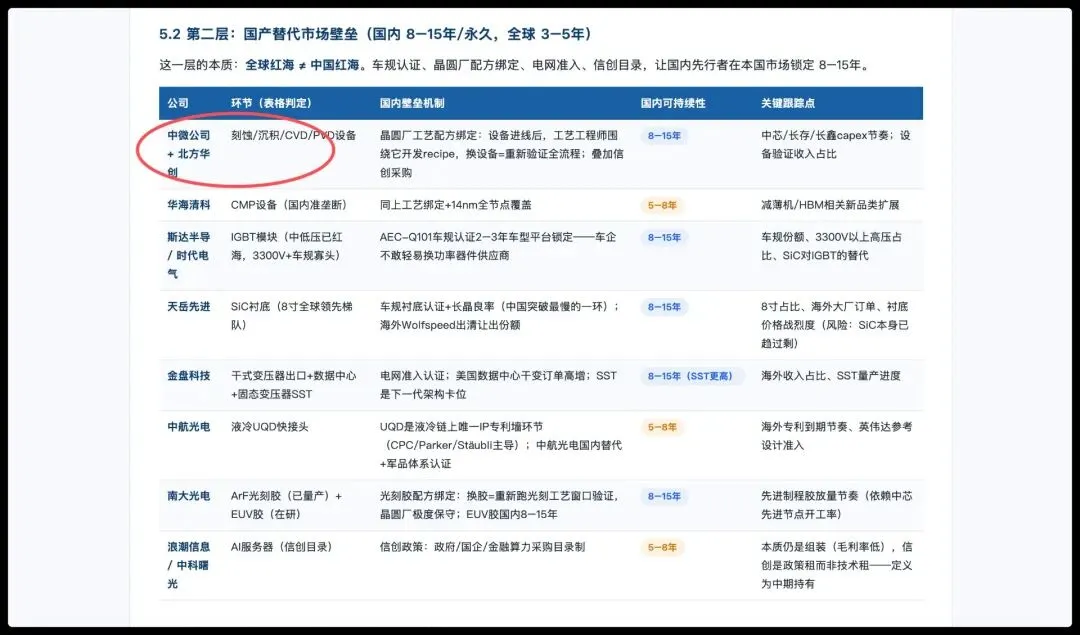Click the '环节（表格判定）' column header

point(271,103)
